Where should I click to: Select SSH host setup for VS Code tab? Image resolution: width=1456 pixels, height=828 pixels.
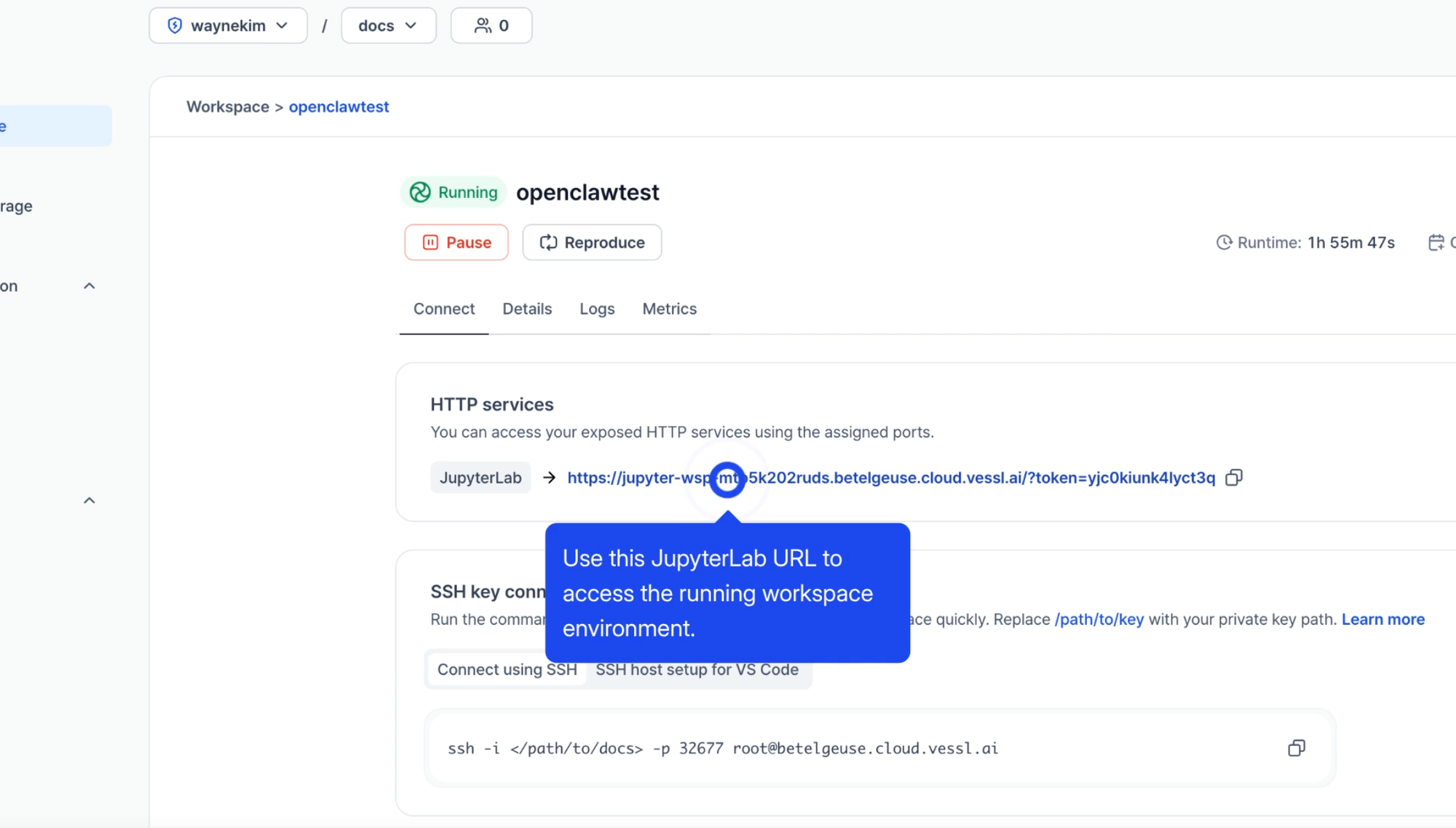697,669
